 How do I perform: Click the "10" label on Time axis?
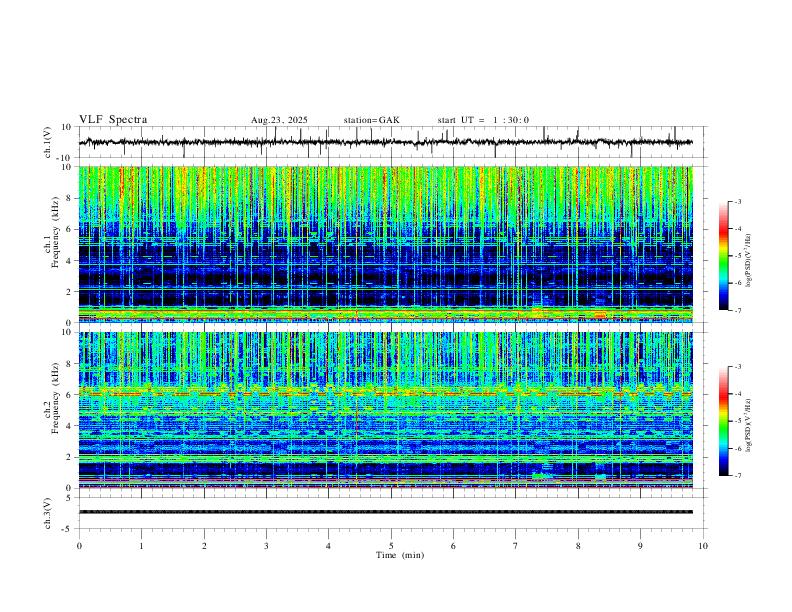pyautogui.click(x=703, y=546)
